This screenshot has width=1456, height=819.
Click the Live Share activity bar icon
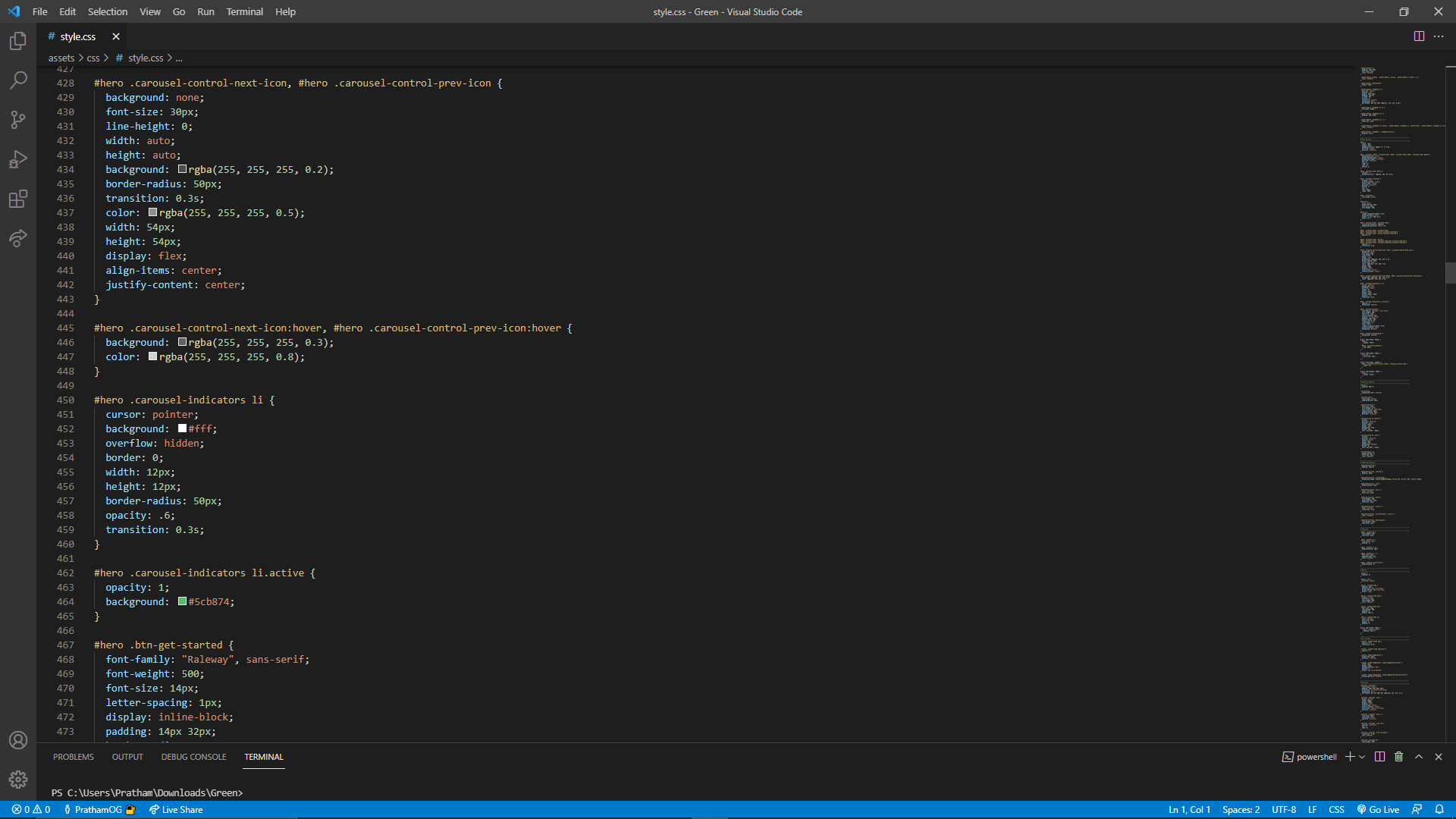(18, 238)
